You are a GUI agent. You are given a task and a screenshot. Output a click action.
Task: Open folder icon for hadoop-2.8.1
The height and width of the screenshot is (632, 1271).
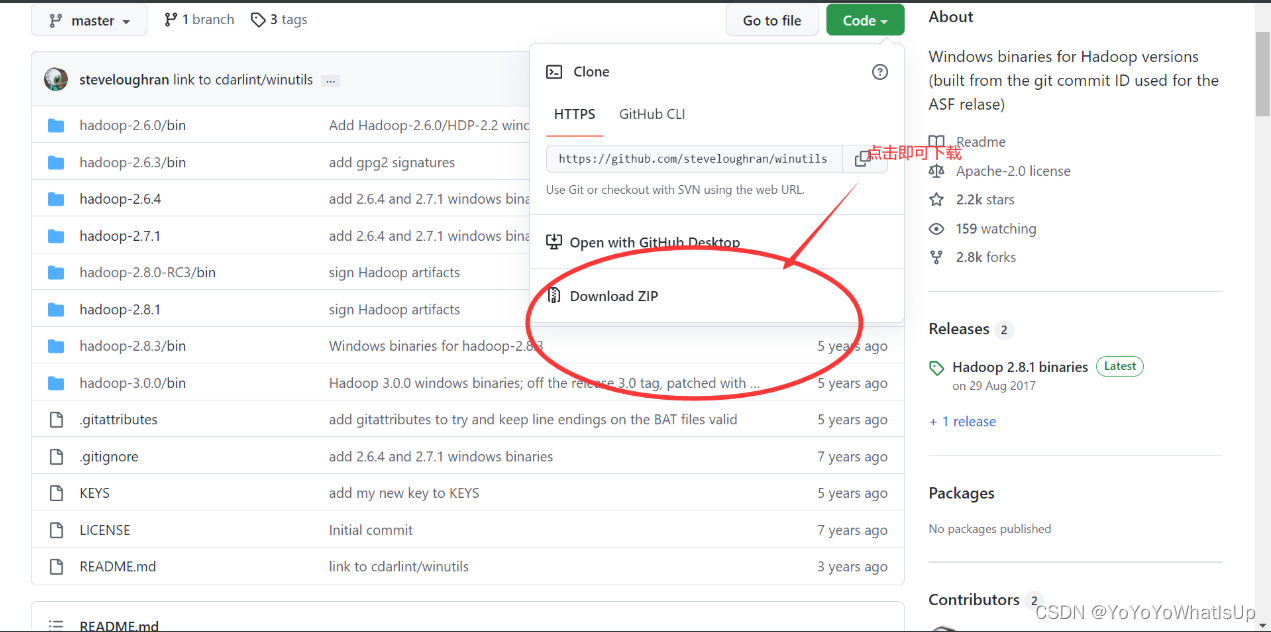coord(56,309)
